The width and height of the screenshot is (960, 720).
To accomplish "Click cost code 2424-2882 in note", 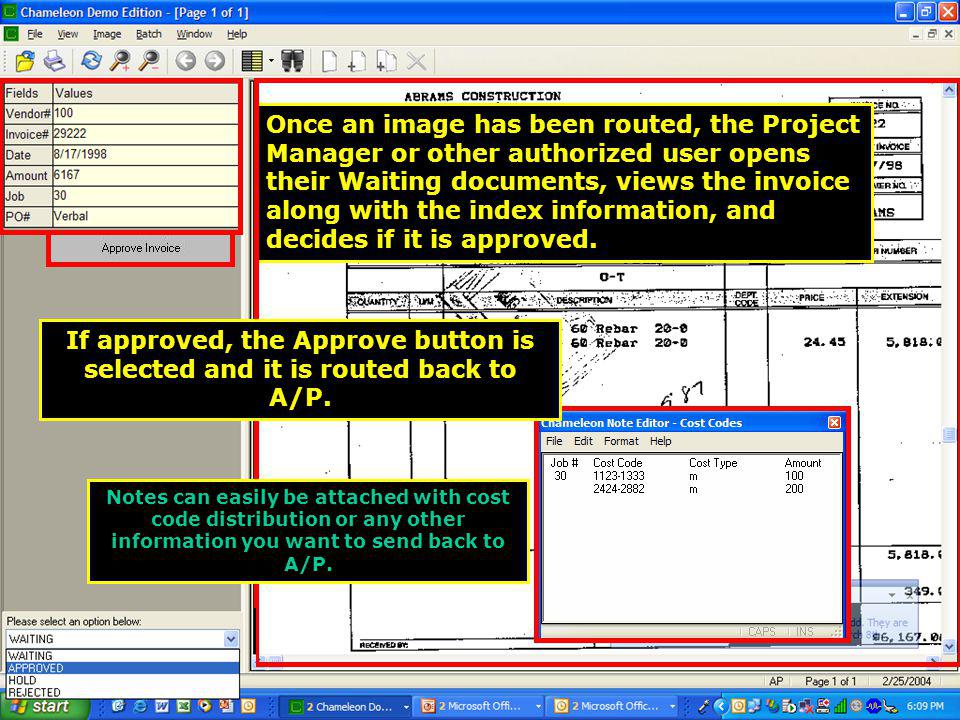I will (618, 489).
